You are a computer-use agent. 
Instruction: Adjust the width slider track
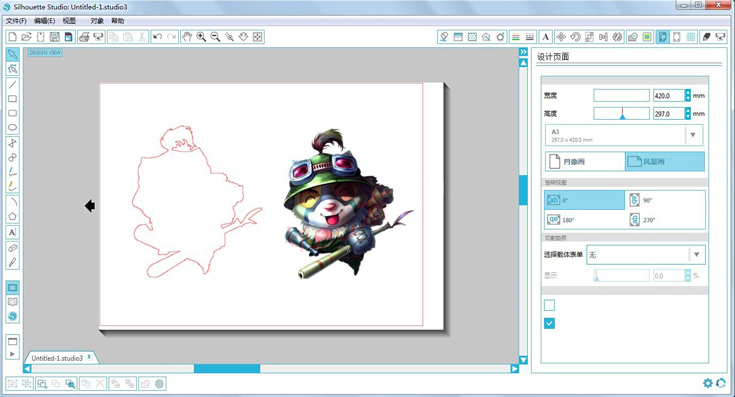click(x=621, y=95)
